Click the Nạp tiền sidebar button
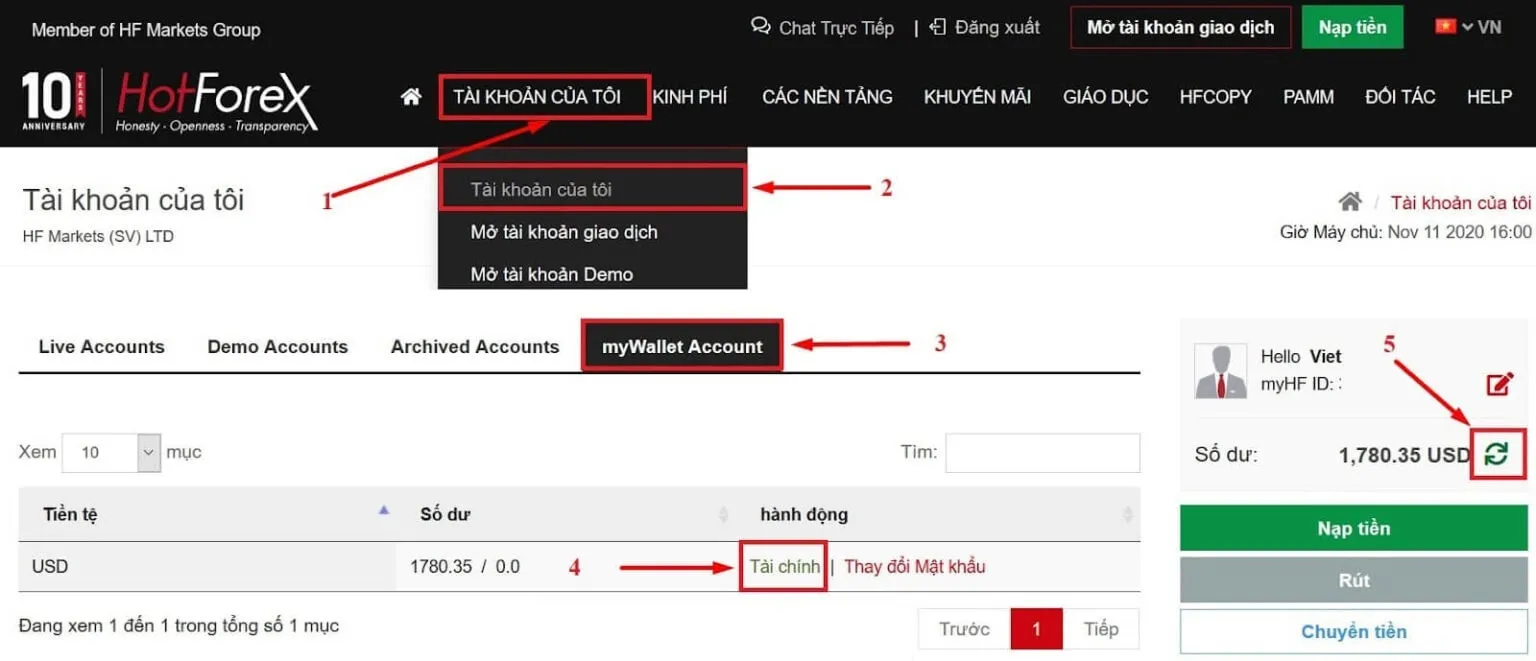This screenshot has width=1536, height=661. click(1353, 528)
